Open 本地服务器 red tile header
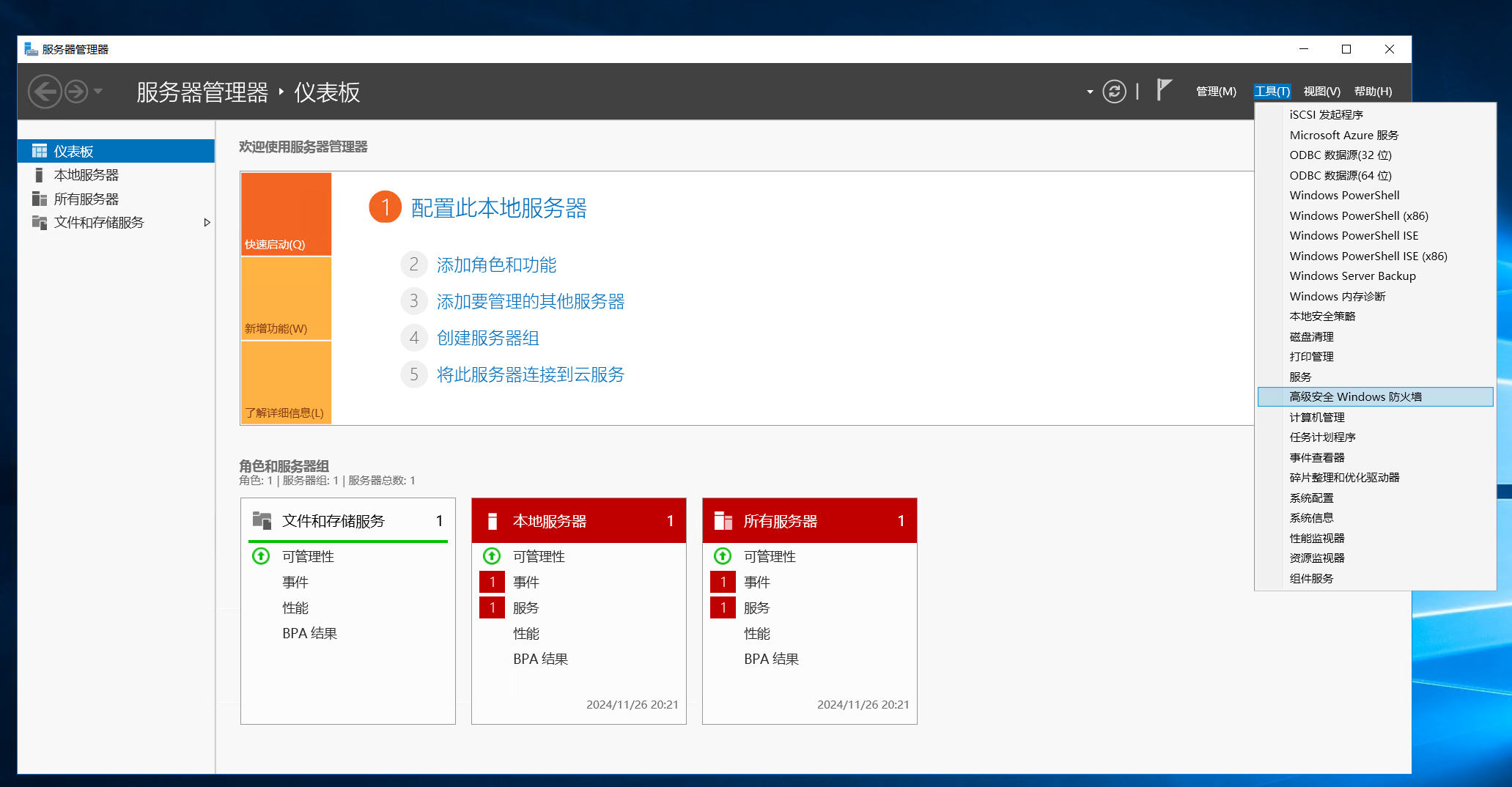1512x787 pixels. [x=579, y=521]
